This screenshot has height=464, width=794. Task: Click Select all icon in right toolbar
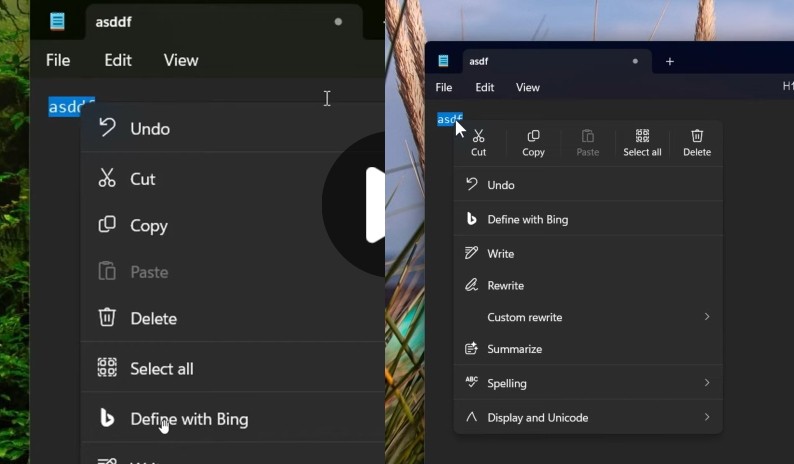[642, 143]
